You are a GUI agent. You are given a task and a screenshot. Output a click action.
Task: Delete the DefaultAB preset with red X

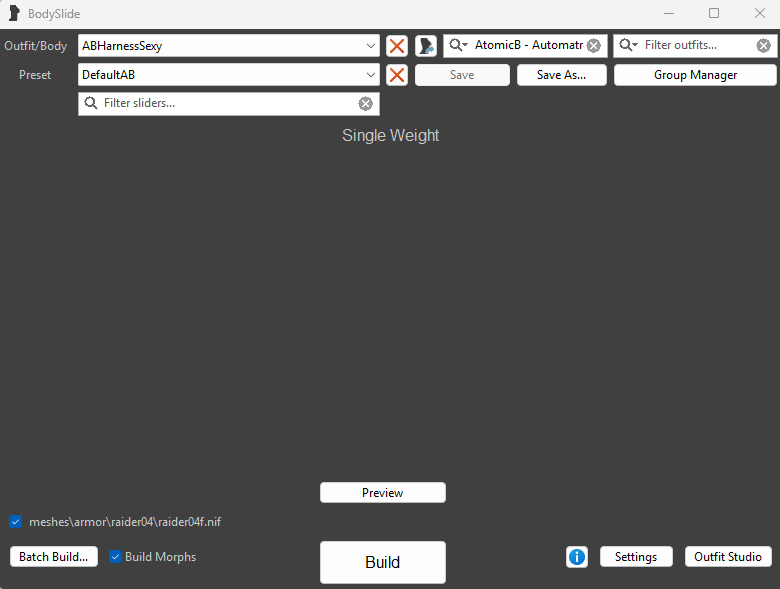tap(396, 75)
